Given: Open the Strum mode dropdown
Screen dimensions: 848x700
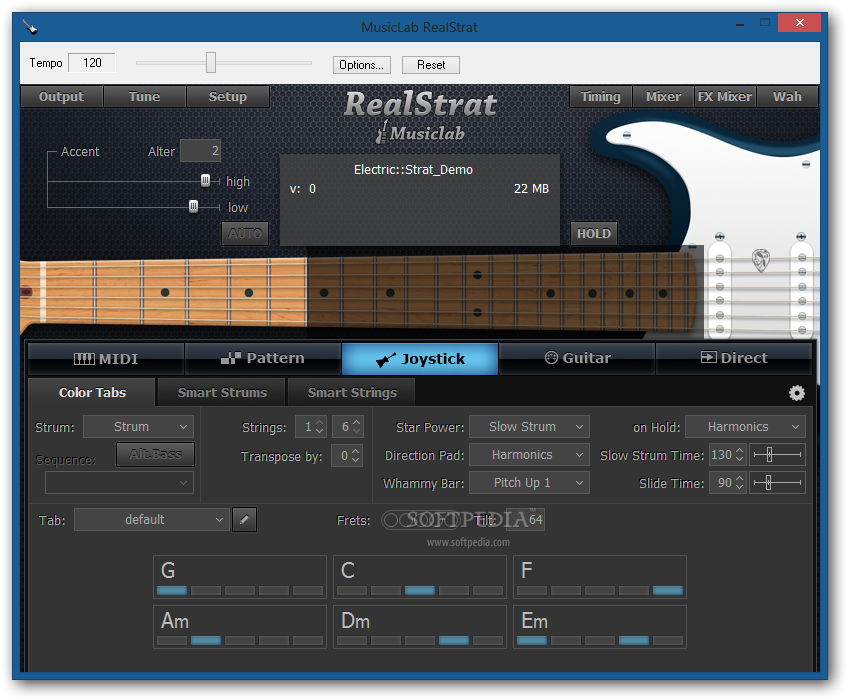Looking at the screenshot, I should coord(138,427).
